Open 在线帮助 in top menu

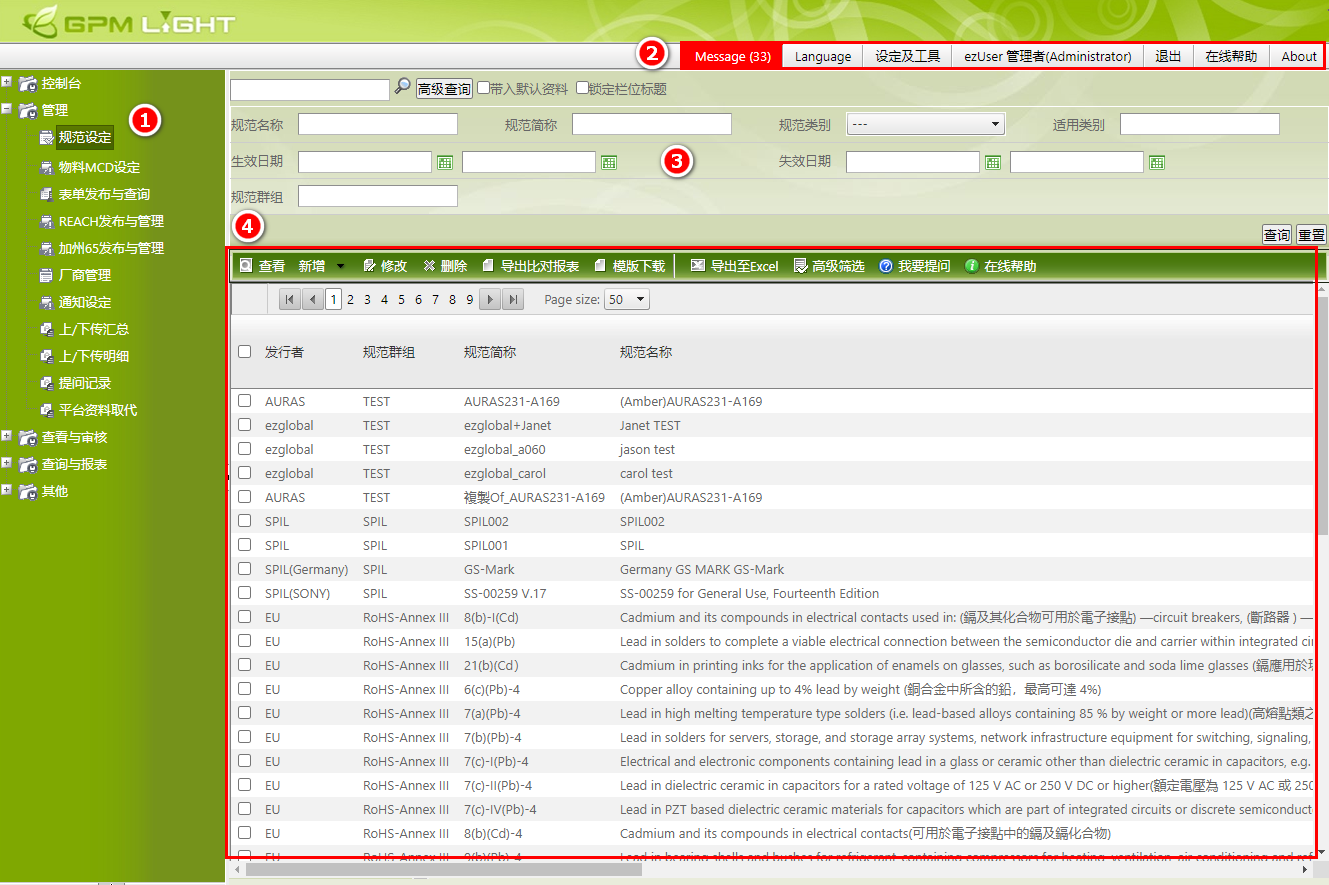coord(1231,56)
